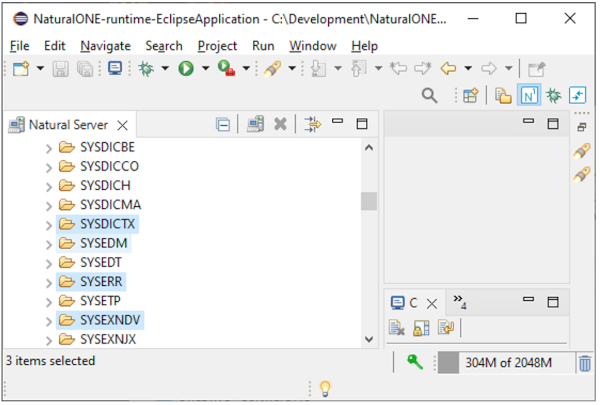Screen dimensions: 600x405
Task: Click the Run with toolbox (External Tools) icon
Action: pos(226,69)
